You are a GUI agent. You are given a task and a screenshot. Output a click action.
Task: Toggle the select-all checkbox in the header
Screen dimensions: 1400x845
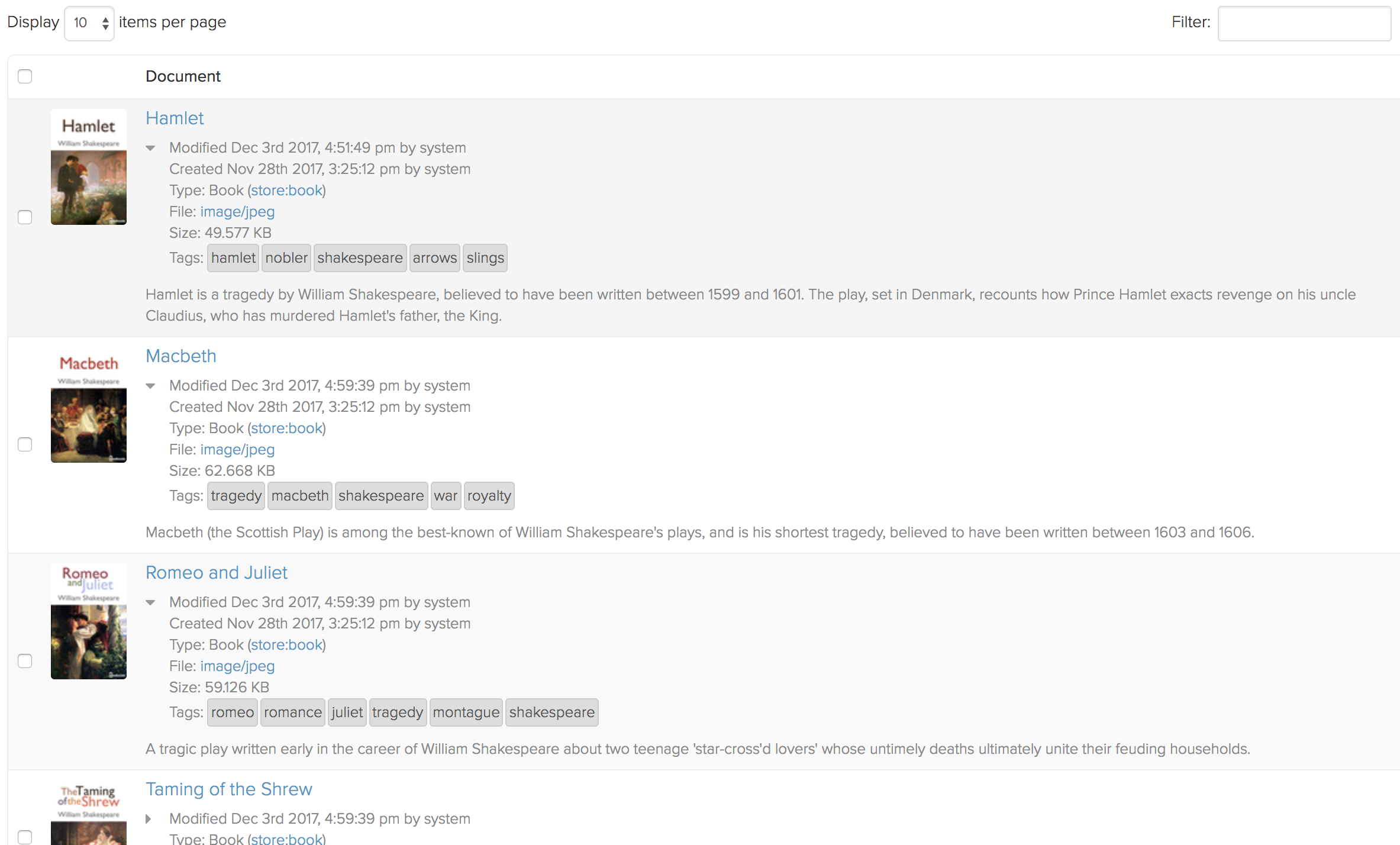25,76
